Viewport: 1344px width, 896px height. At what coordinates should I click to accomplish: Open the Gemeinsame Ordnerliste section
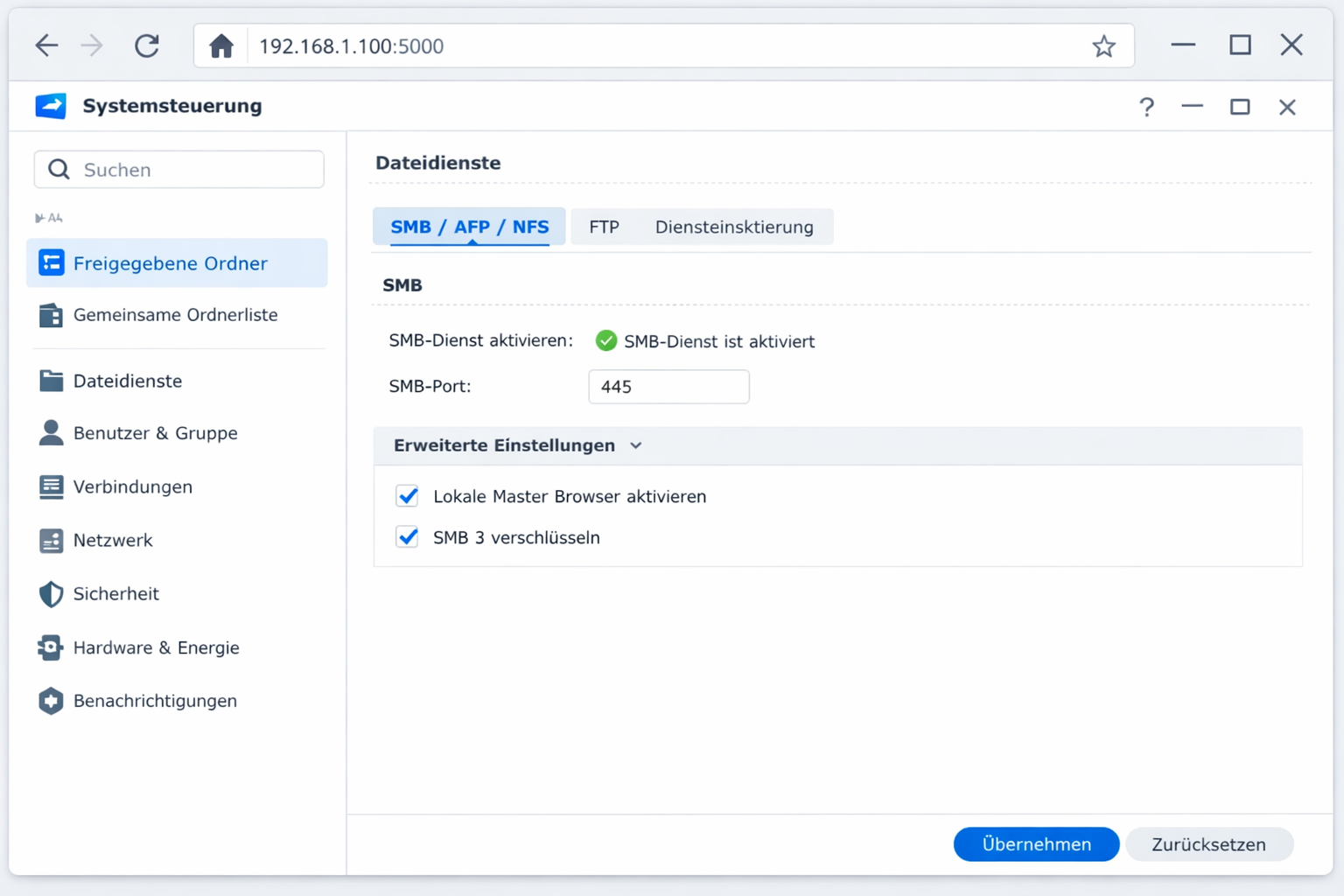coord(175,315)
